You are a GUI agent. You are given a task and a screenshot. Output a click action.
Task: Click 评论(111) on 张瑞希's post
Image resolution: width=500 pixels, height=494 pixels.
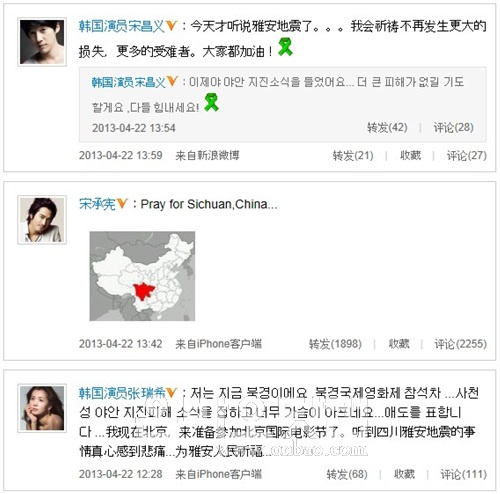464,474
